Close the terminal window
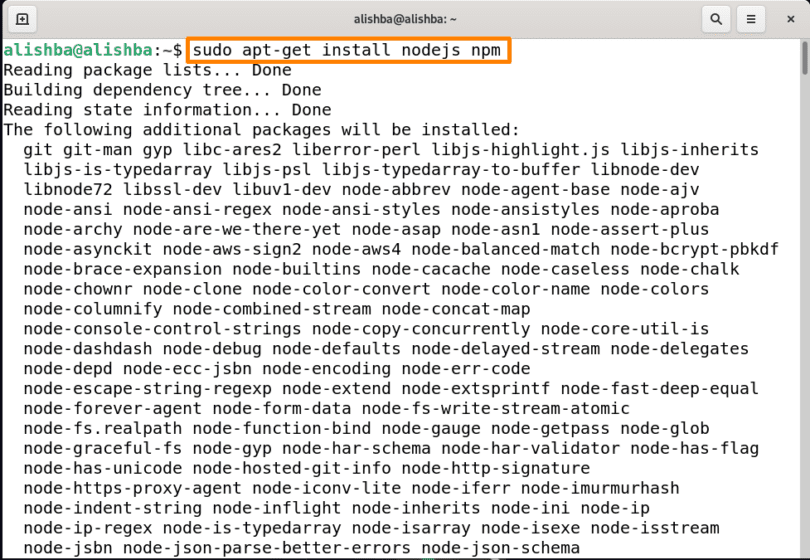Screen dimensions: 810x560 (x=790, y=19)
